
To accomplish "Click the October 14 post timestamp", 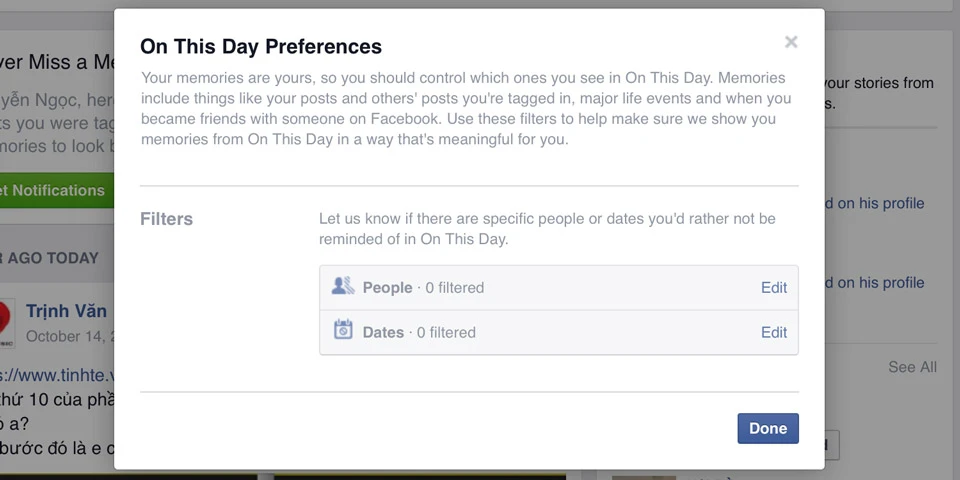I will pyautogui.click(x=70, y=336).
